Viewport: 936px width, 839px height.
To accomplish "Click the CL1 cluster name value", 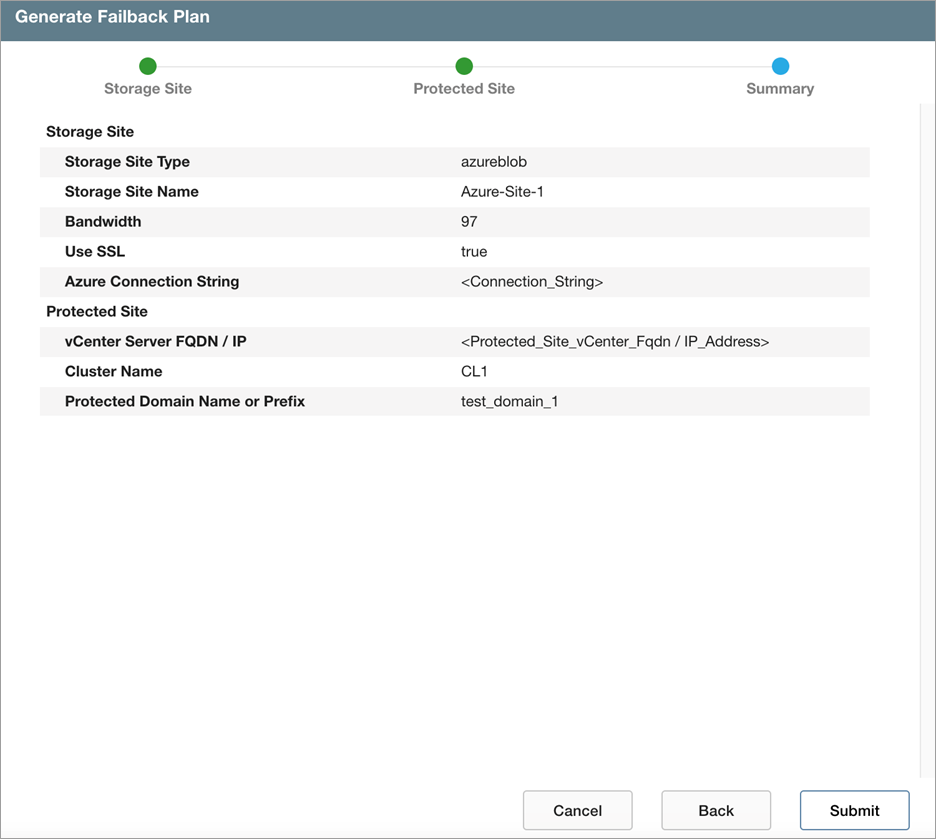I will (474, 372).
